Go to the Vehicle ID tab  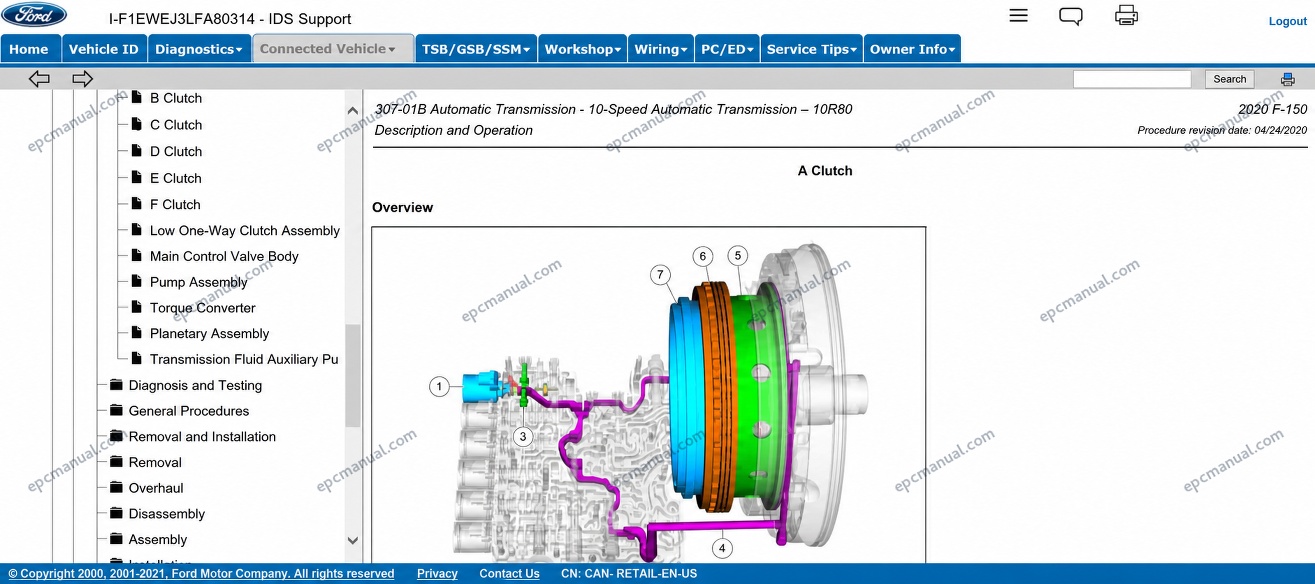104,49
